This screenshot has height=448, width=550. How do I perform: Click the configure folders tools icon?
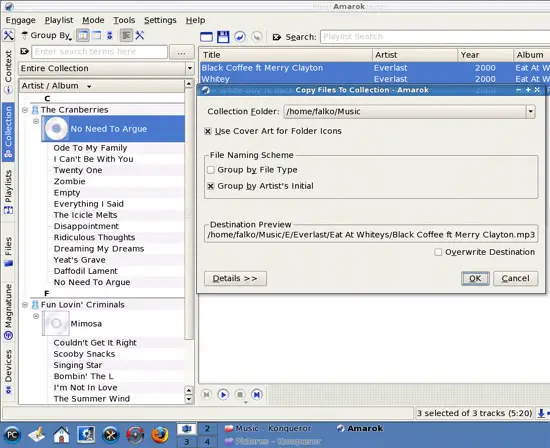(x=140, y=35)
